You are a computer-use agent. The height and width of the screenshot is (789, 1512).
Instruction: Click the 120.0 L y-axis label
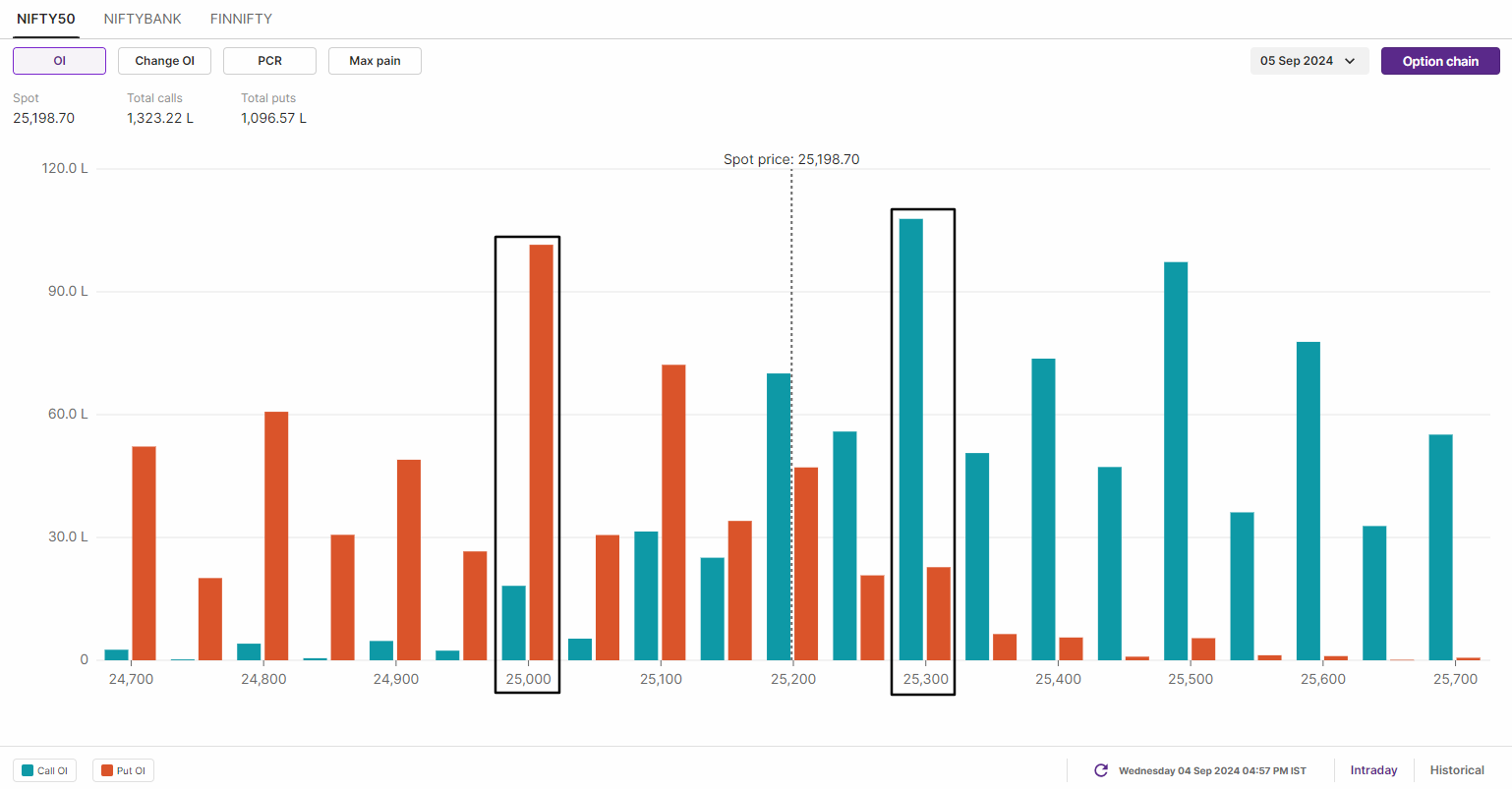[65, 168]
